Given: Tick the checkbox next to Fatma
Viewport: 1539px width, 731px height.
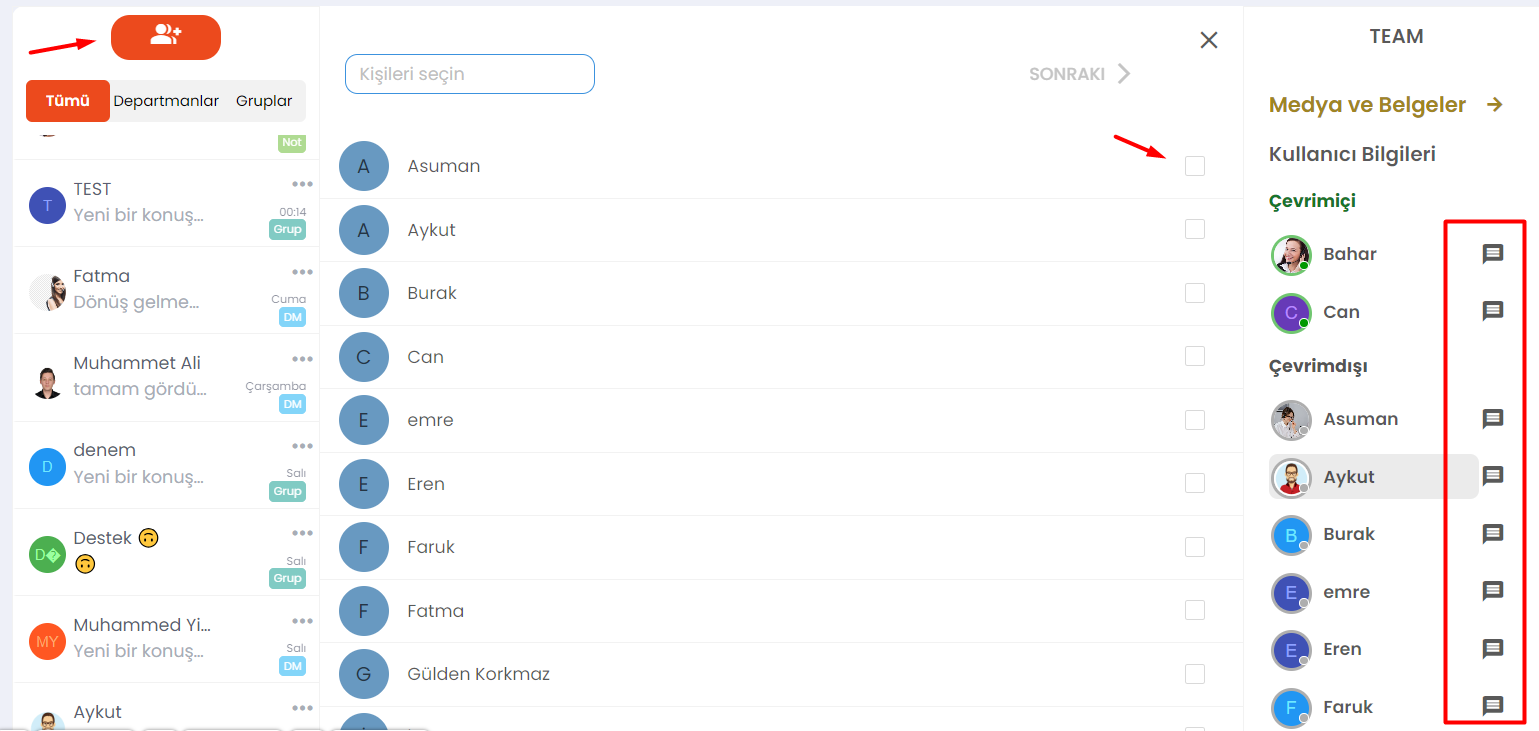Looking at the screenshot, I should 1195,610.
